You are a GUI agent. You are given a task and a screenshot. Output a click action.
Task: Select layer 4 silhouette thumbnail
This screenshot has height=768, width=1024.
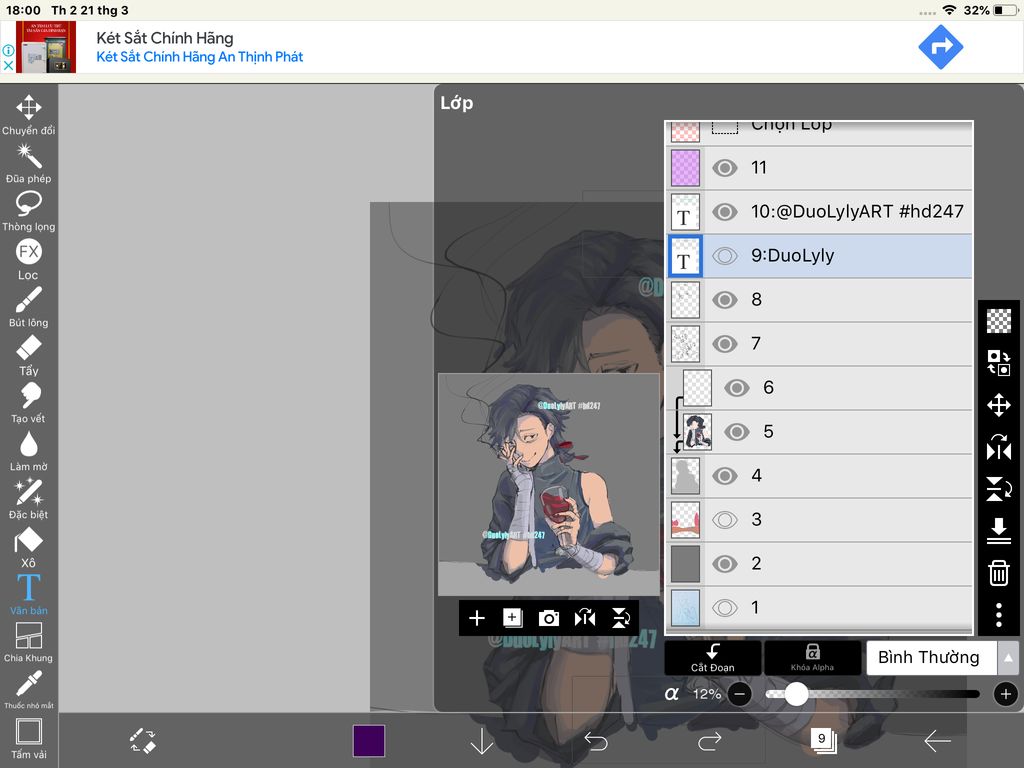(685, 475)
